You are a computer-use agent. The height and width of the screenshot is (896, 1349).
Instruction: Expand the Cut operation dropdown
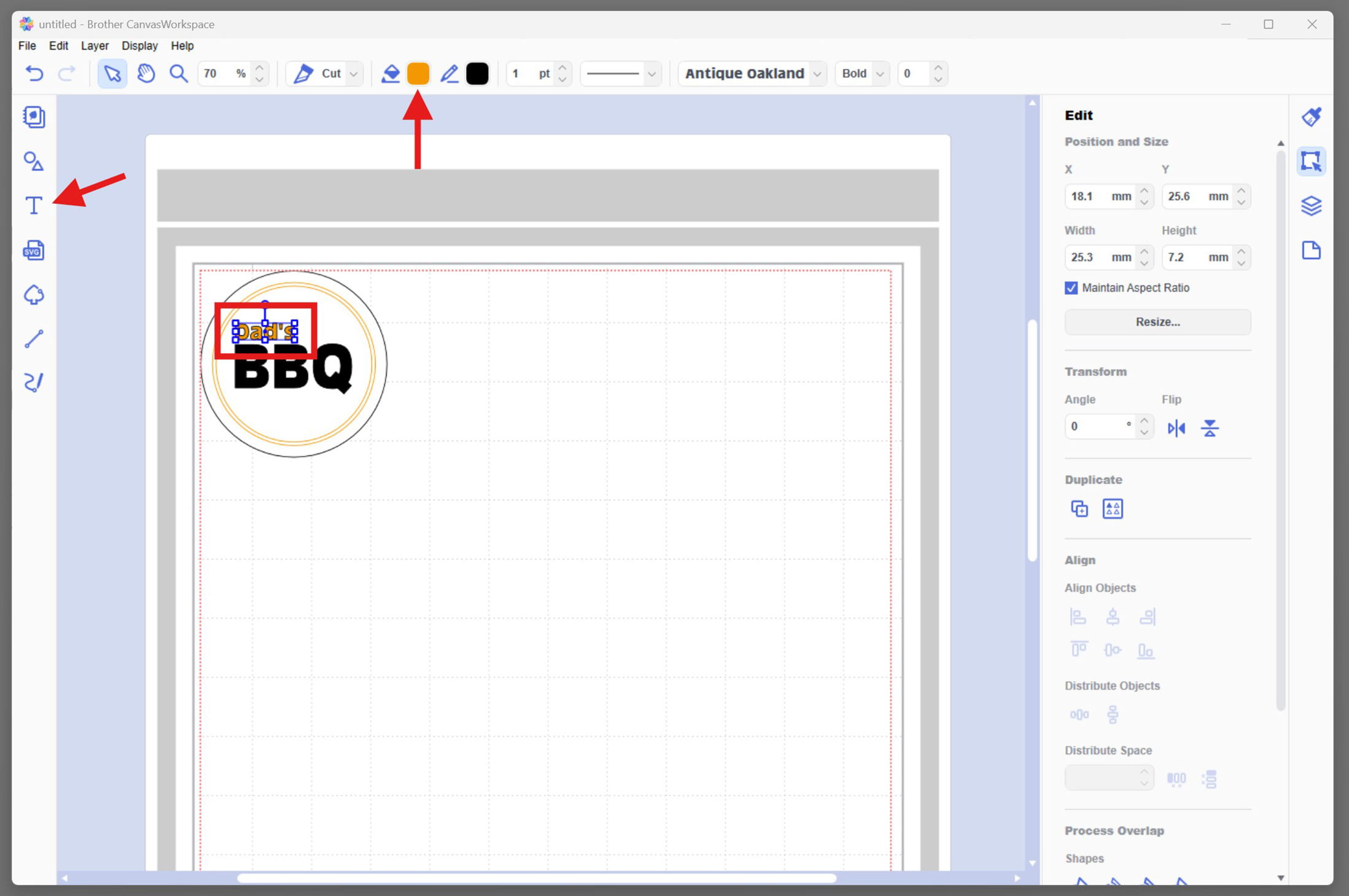tap(353, 74)
